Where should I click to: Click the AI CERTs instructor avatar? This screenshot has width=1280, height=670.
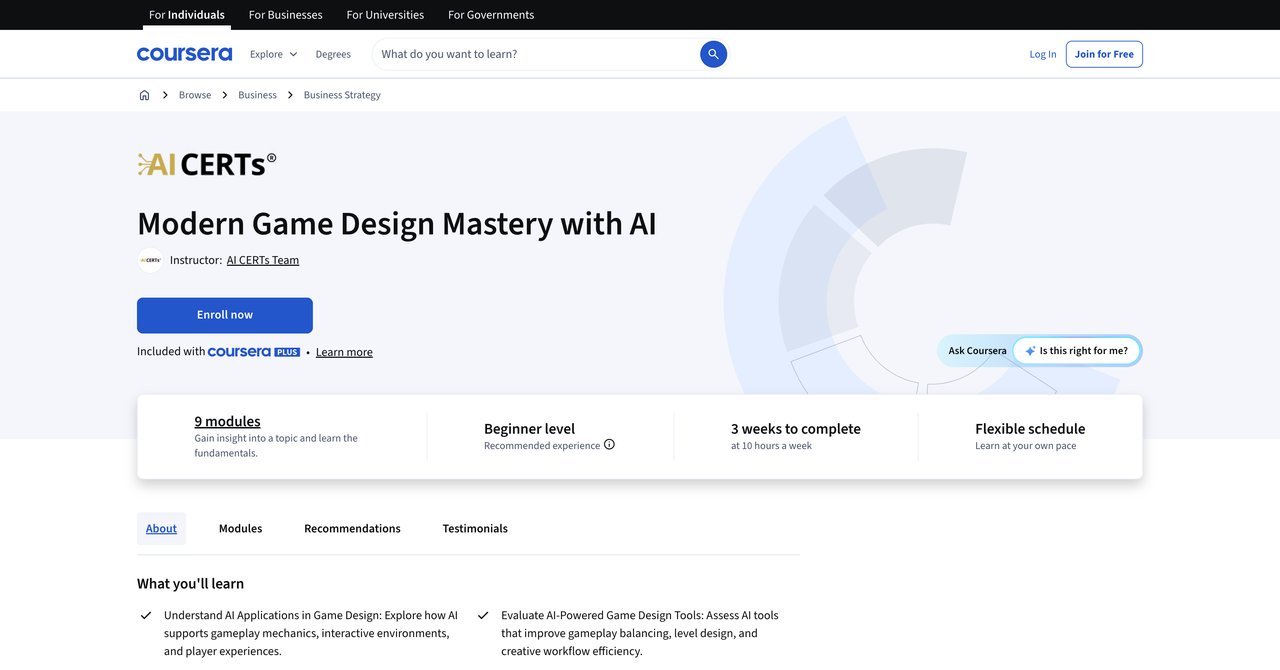click(150, 260)
